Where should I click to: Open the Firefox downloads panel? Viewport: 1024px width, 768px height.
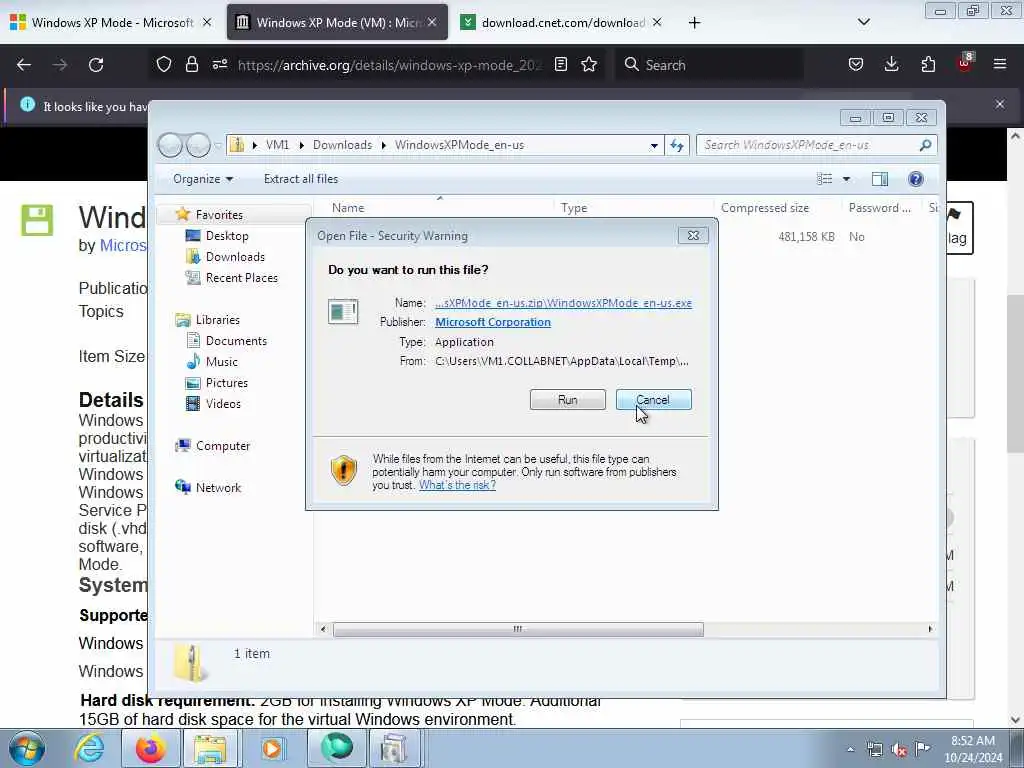(891, 65)
